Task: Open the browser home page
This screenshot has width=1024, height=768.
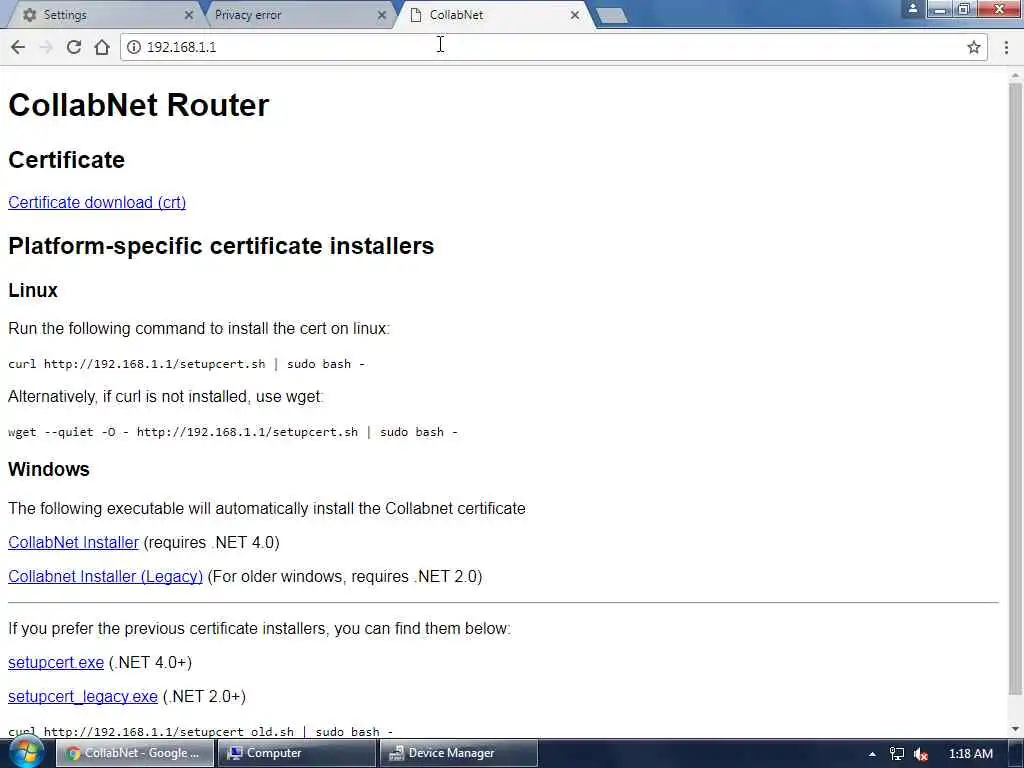Action: [x=102, y=47]
